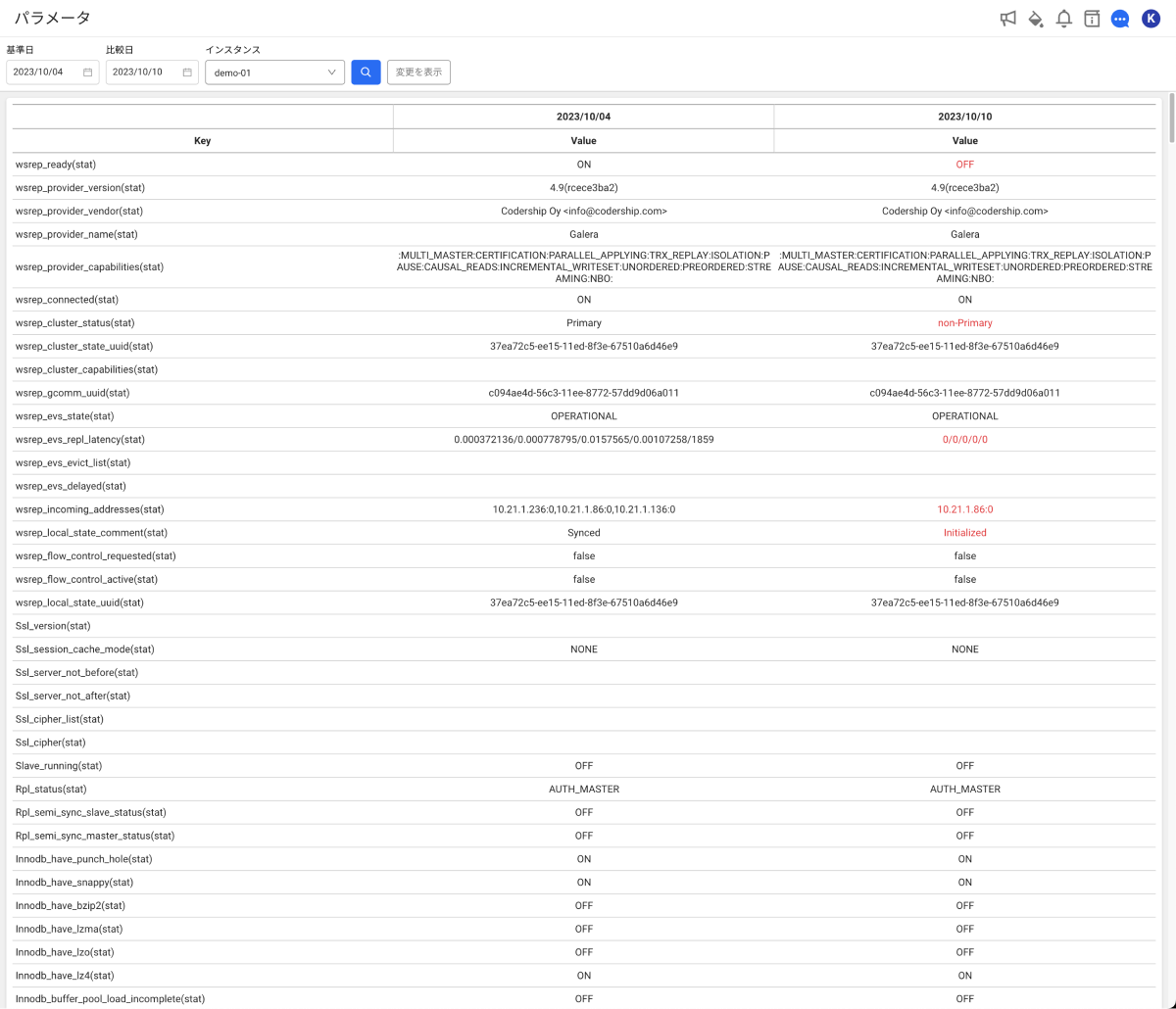Screen dimensions: 1176x1009
Task: Click the red 0/0/0/0/0 latency value
Action: tap(965, 440)
